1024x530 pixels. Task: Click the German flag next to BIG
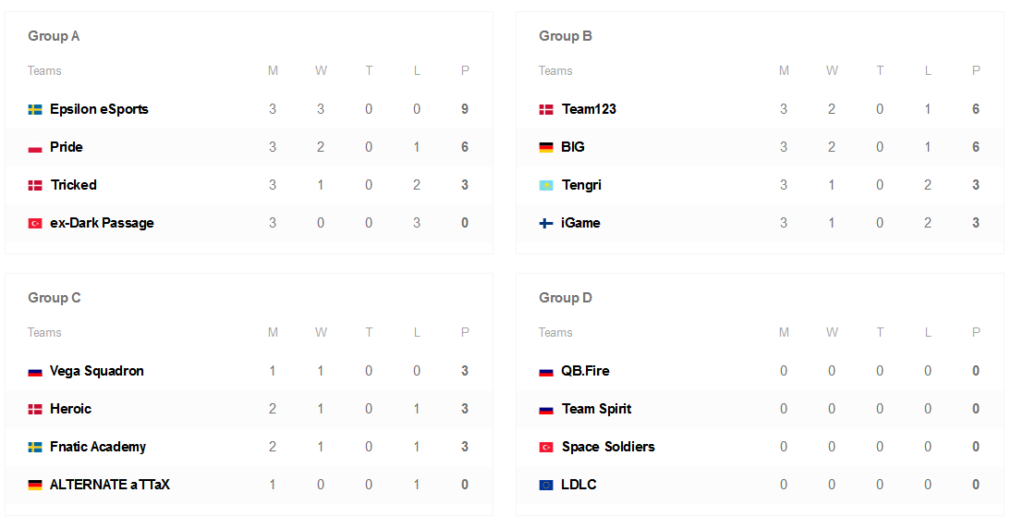point(546,147)
